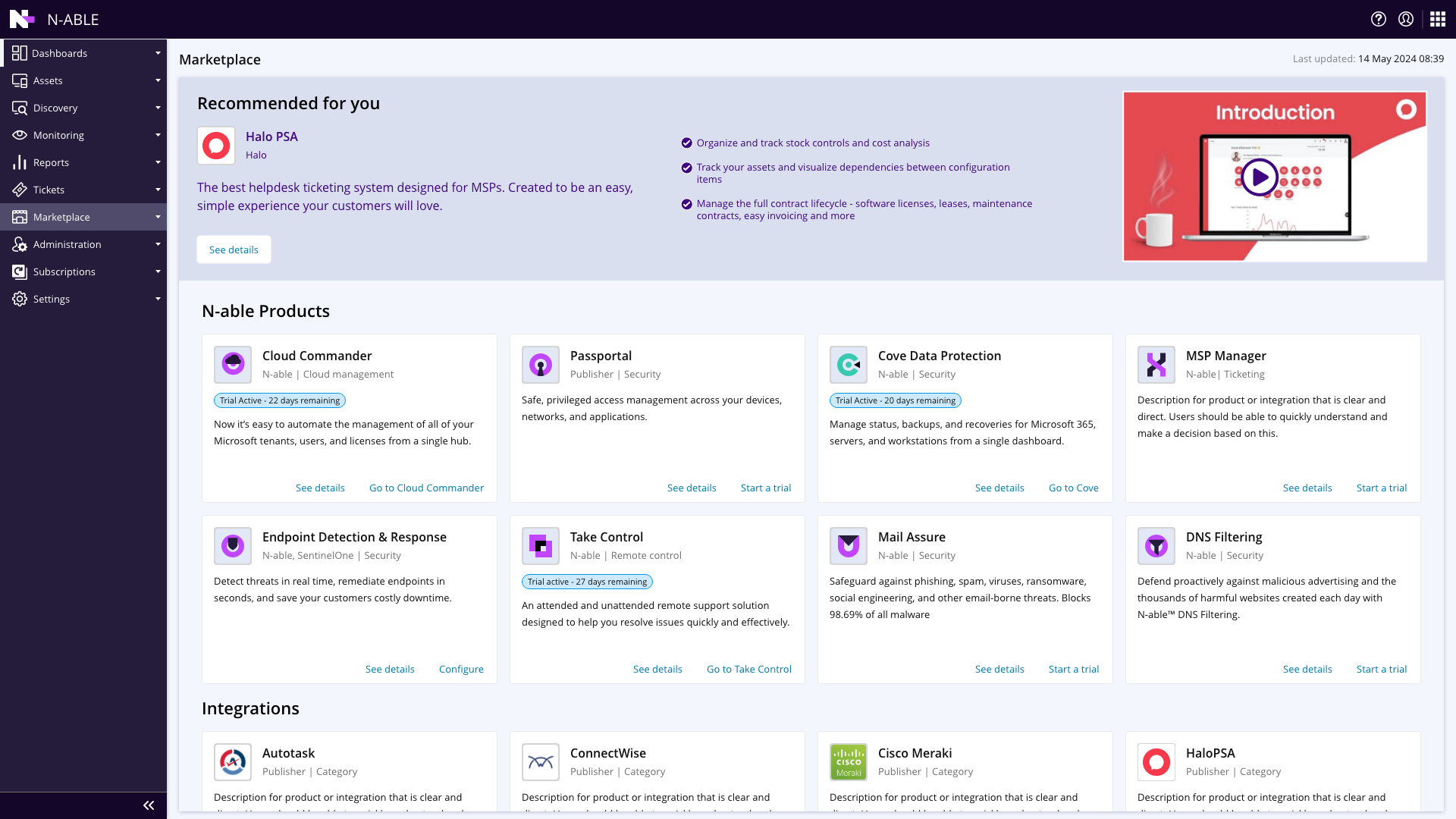
Task: Open Tickets in the sidebar
Action: (83, 190)
